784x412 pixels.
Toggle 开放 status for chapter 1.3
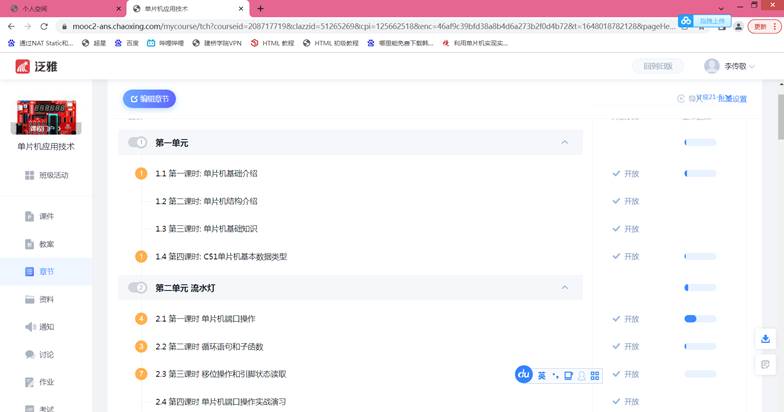[626, 228]
